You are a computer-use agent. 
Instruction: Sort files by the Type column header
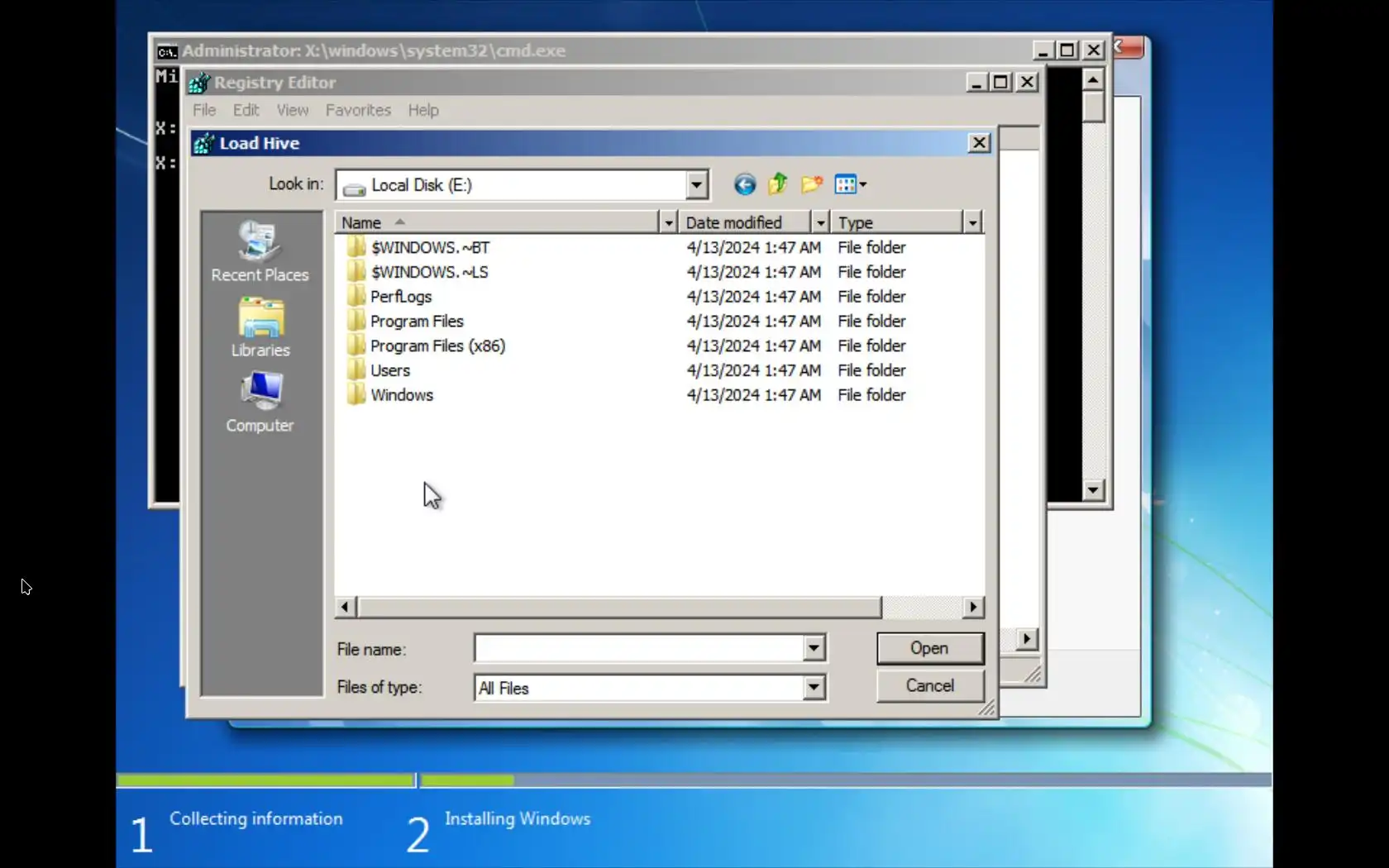897,222
